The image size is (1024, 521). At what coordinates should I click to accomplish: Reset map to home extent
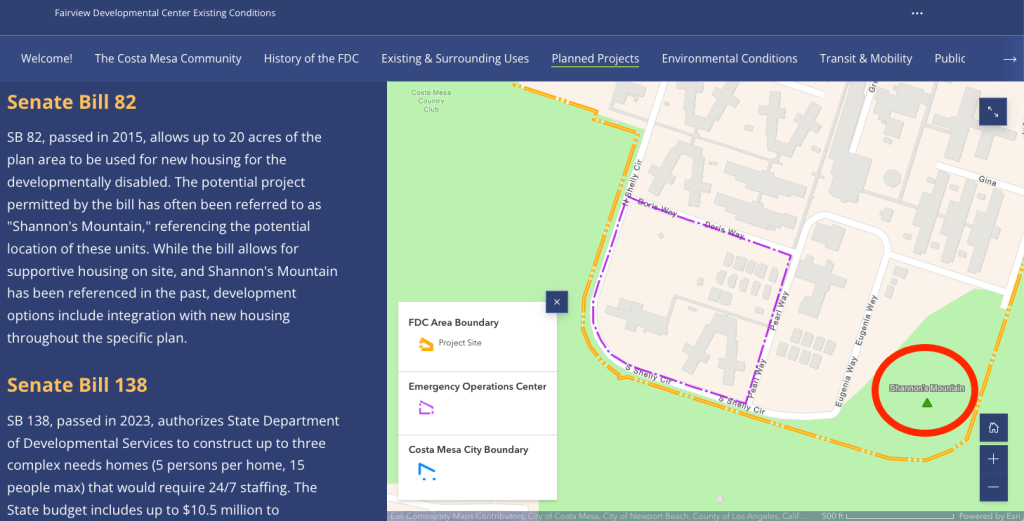[x=993, y=428]
